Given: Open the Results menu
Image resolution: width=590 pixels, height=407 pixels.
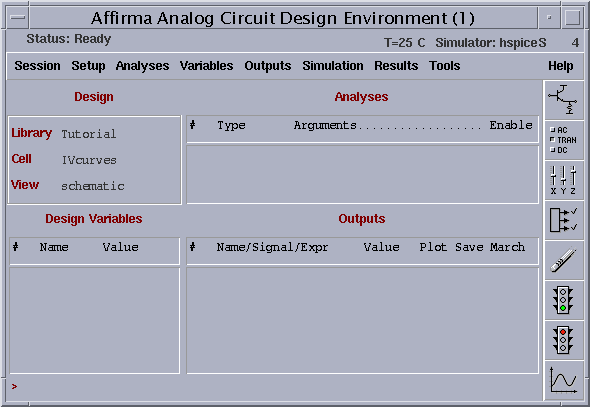Looking at the screenshot, I should pyautogui.click(x=396, y=66).
